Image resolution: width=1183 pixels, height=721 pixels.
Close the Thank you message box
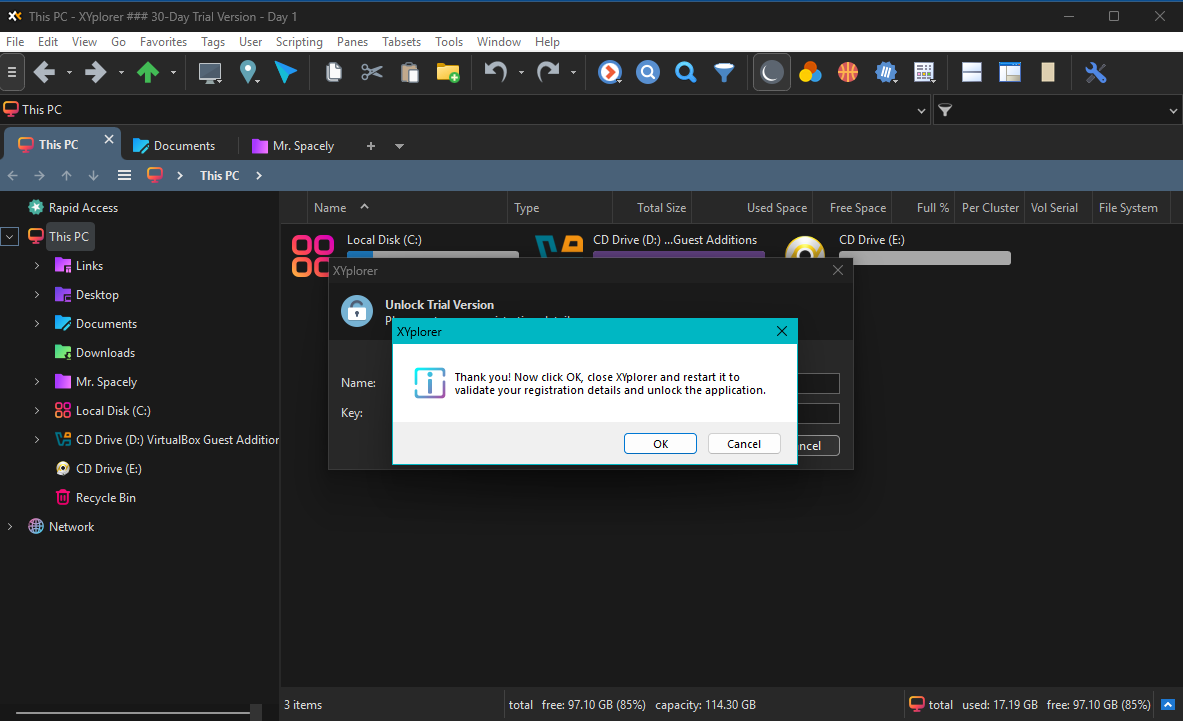point(782,331)
